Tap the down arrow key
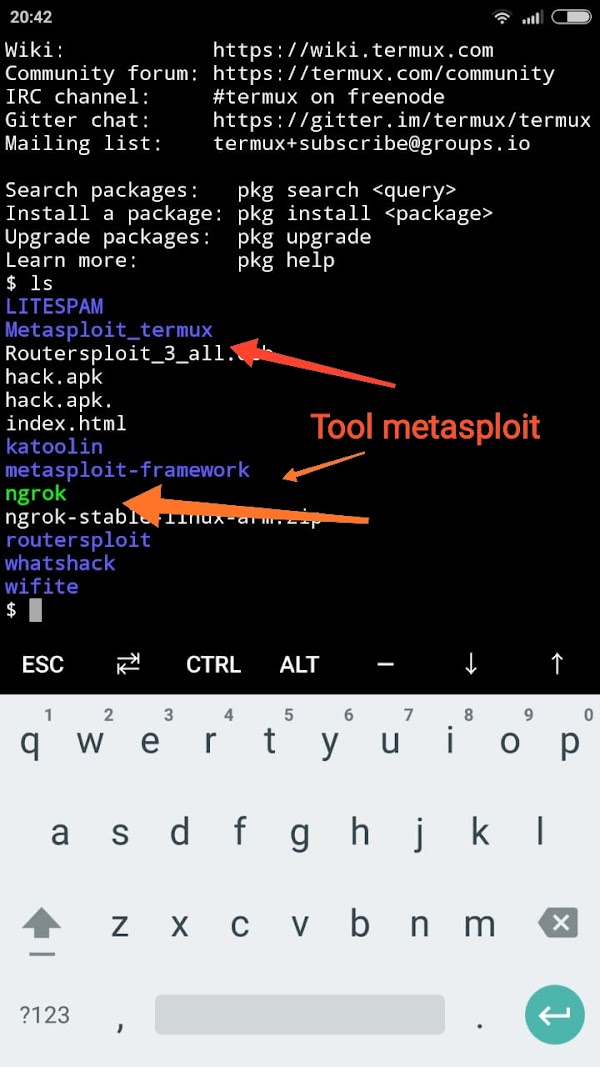Viewport: 600px width, 1067px height. [x=471, y=664]
